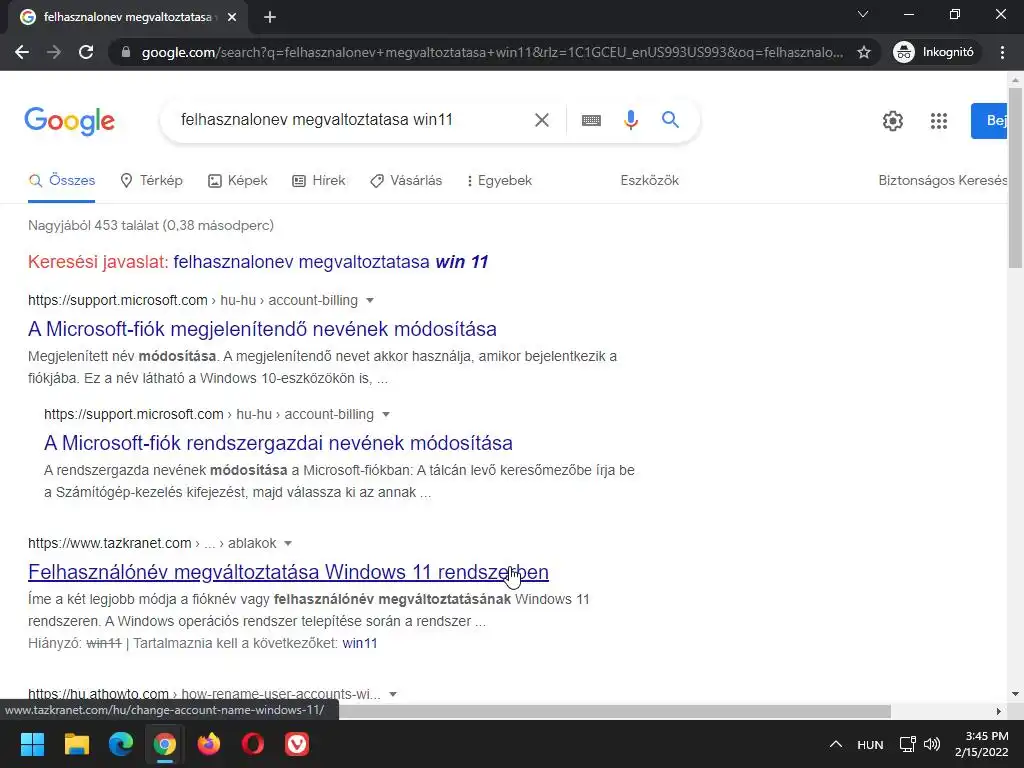Image resolution: width=1024 pixels, height=768 pixels.
Task: Expand options arrow for first support.microsoft.com result
Action: point(370,301)
